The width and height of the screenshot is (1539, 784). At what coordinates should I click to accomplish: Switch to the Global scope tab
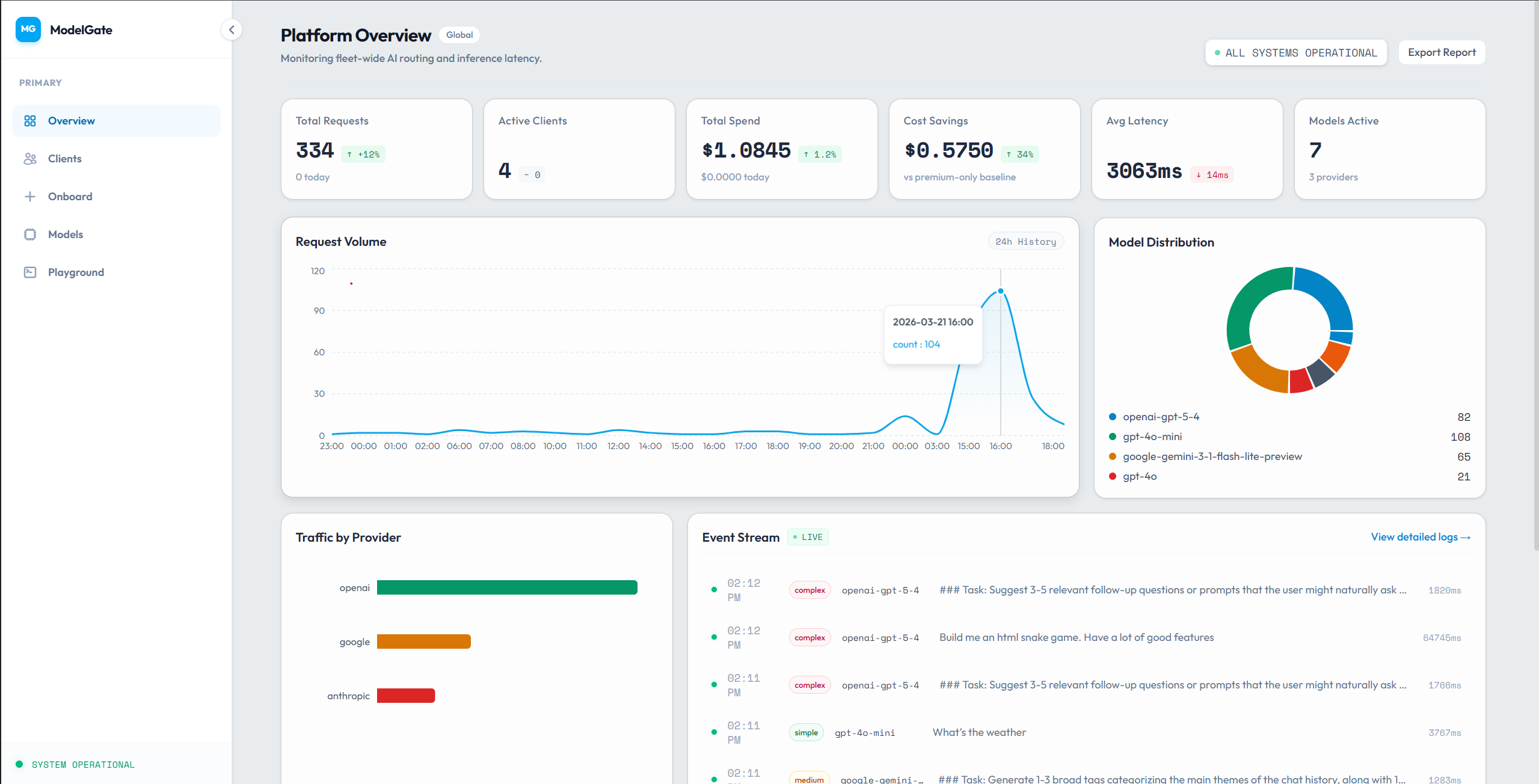coord(459,34)
